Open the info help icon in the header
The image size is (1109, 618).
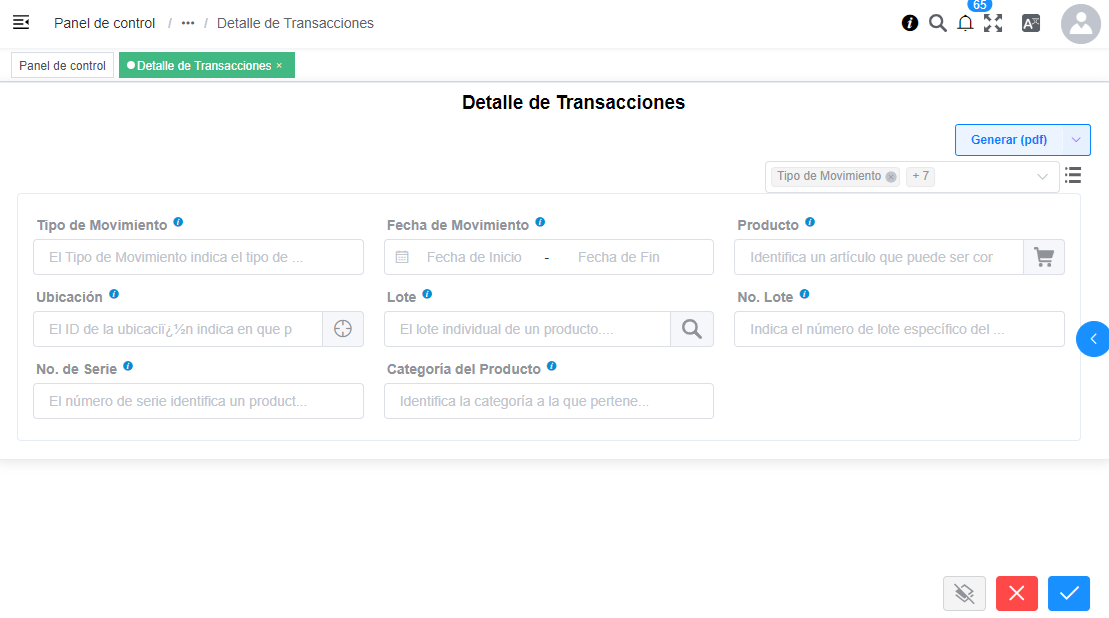[909, 23]
